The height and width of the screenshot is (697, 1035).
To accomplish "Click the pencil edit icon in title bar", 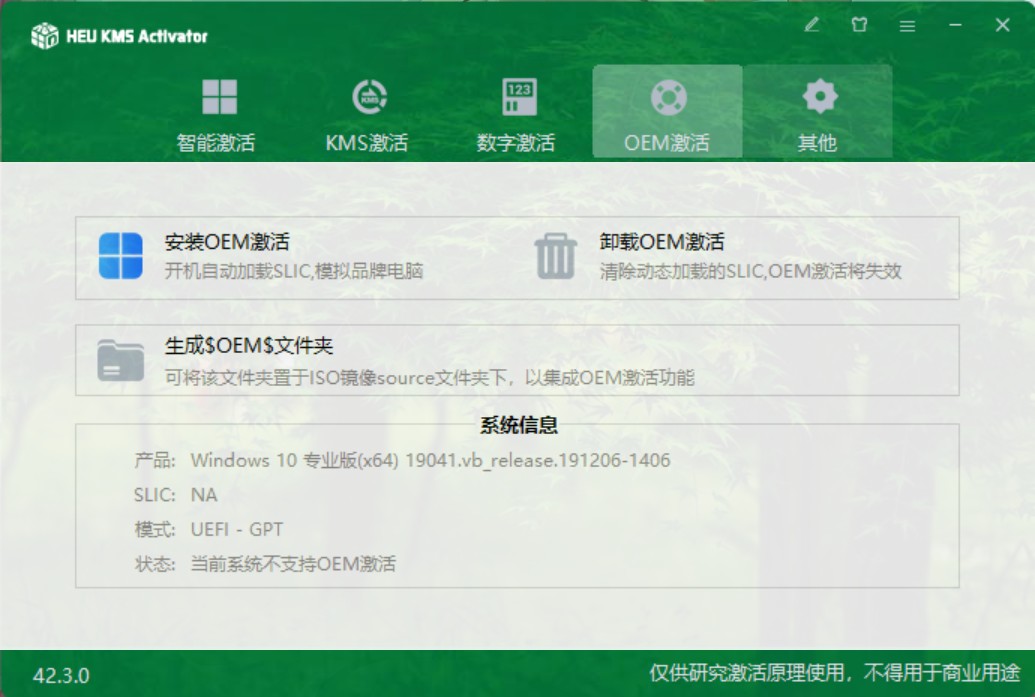I will tap(812, 25).
